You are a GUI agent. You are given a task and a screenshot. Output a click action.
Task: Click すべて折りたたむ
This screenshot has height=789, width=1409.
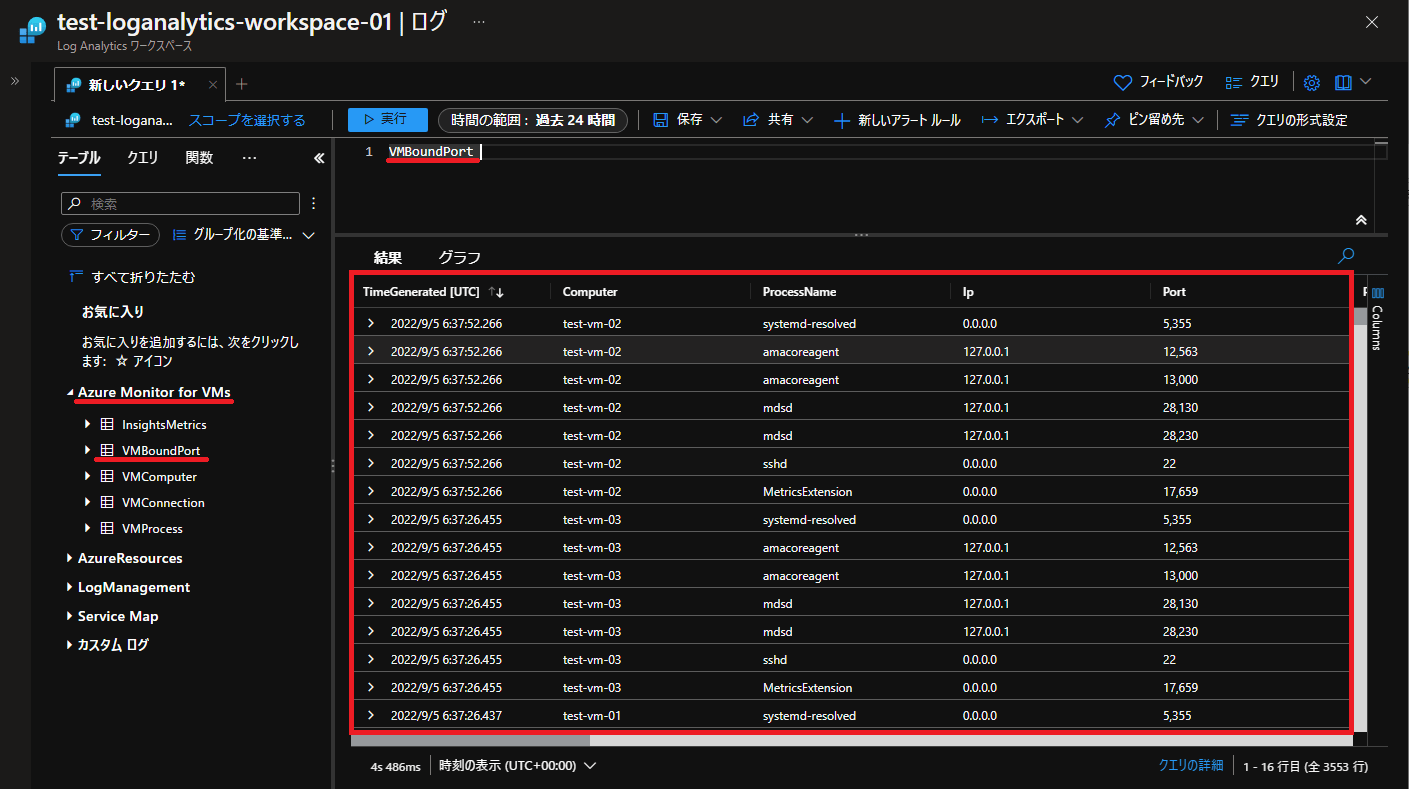pyautogui.click(x=132, y=276)
